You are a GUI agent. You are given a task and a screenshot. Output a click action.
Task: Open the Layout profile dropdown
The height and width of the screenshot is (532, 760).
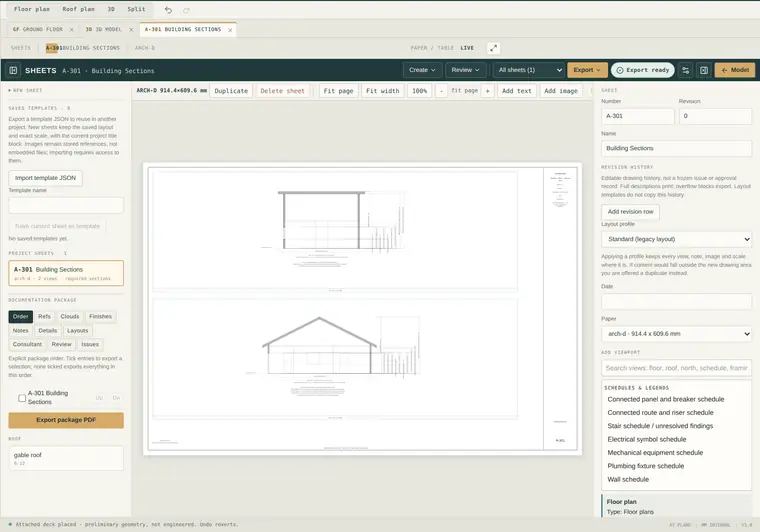click(x=677, y=239)
